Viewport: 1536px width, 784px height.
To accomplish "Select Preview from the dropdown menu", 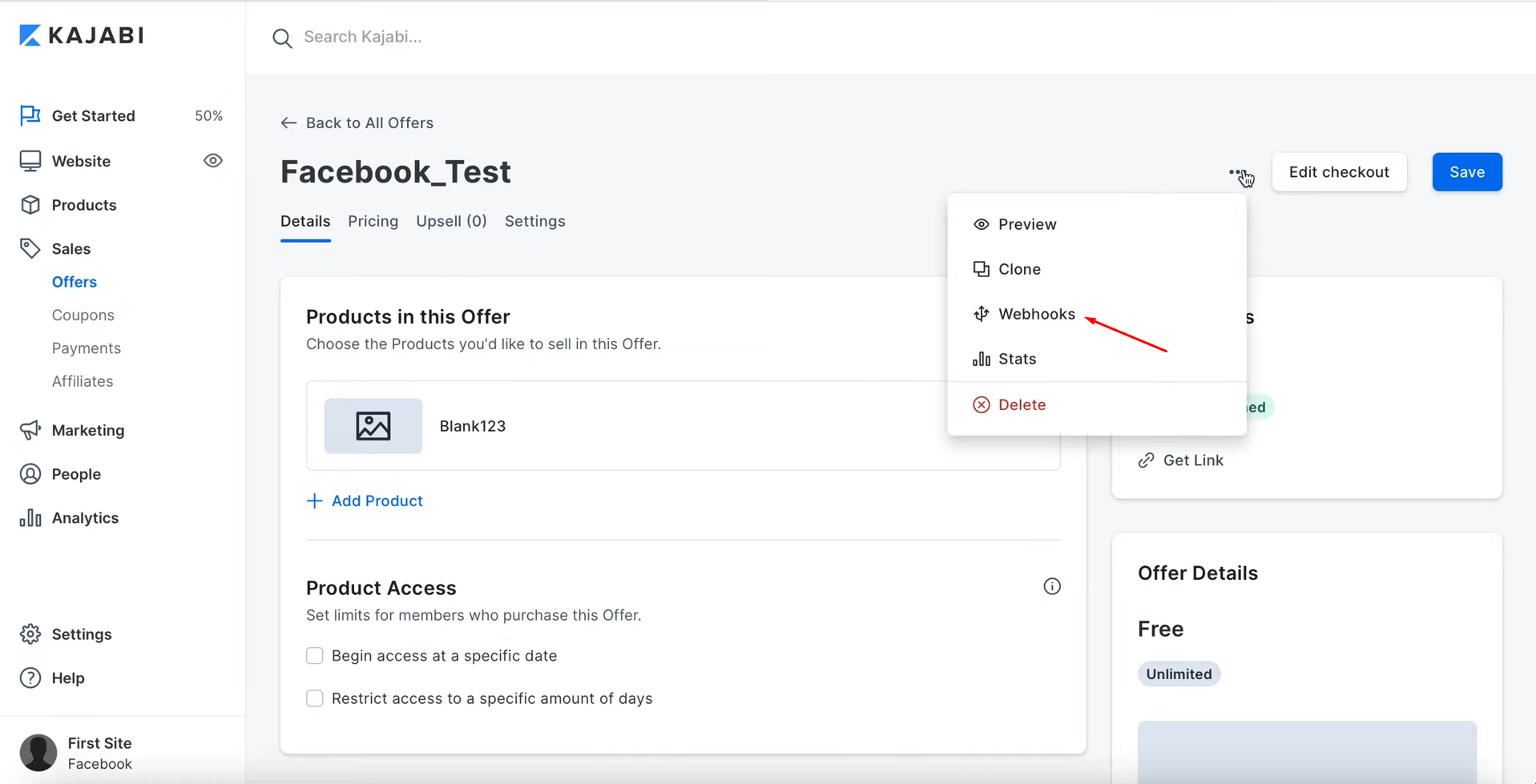I will (x=1097, y=224).
